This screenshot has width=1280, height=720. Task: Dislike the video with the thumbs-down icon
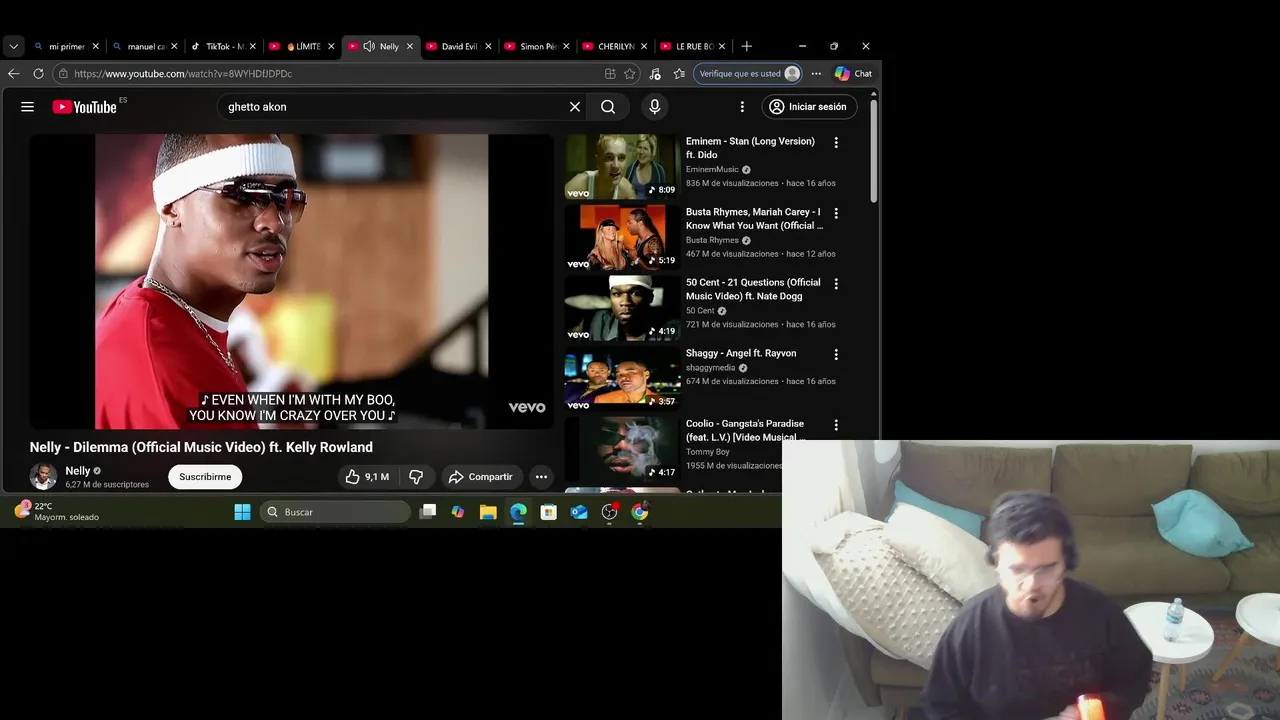(416, 477)
